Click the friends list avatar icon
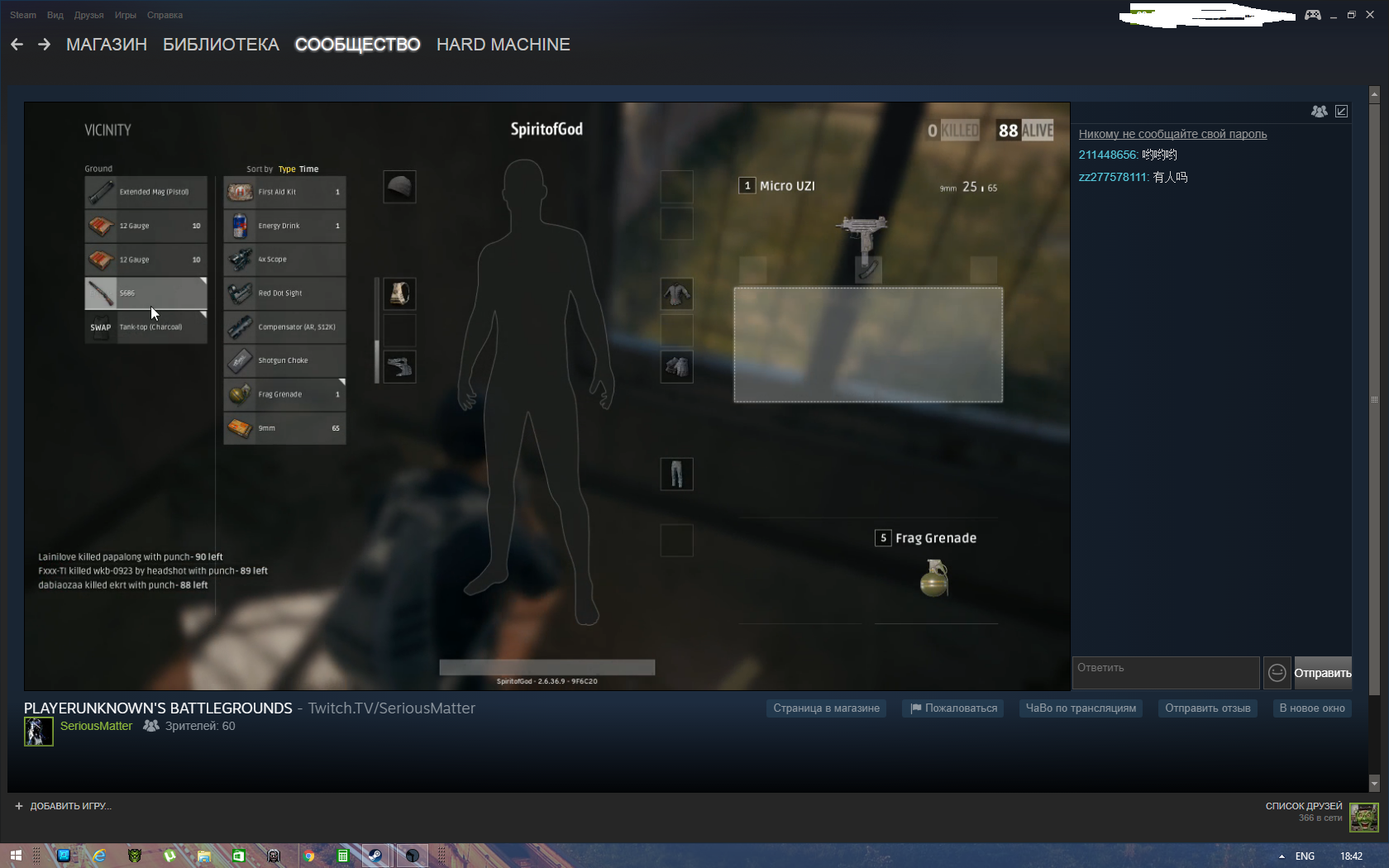The width and height of the screenshot is (1389, 868). point(1364,818)
